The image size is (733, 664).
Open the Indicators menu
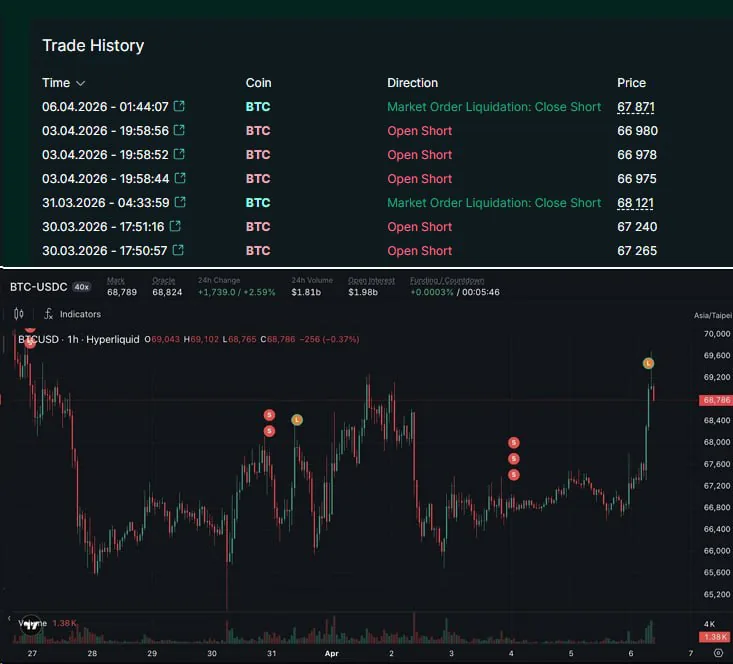(73, 314)
